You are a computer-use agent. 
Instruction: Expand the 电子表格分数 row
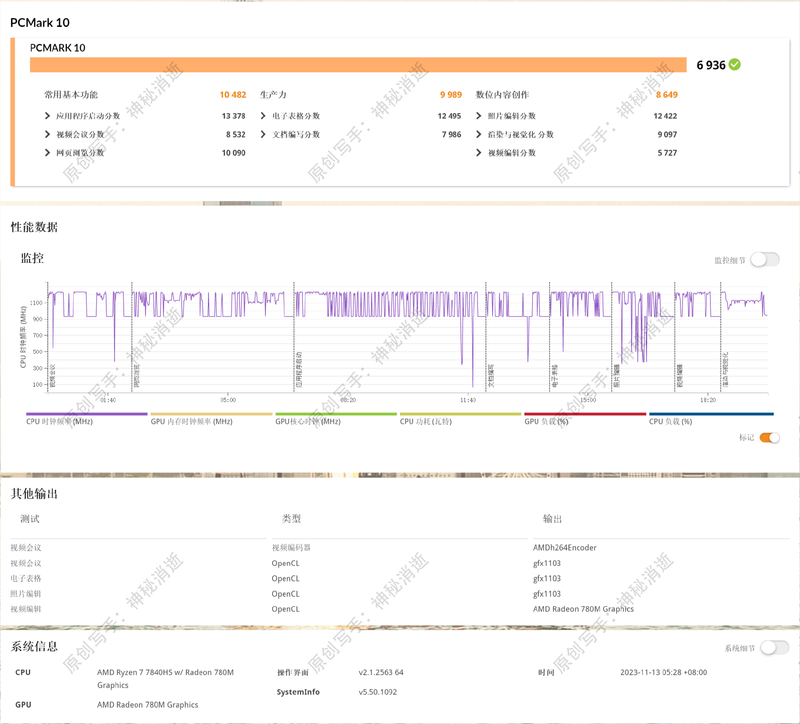263,116
